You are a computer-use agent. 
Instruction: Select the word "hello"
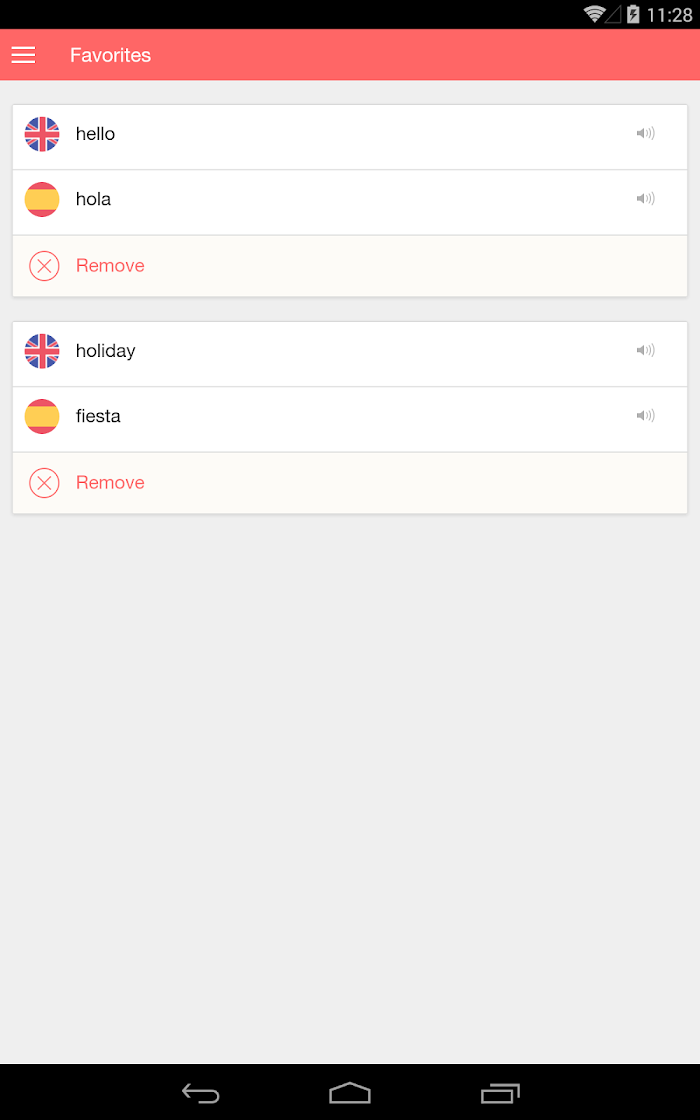[95, 134]
